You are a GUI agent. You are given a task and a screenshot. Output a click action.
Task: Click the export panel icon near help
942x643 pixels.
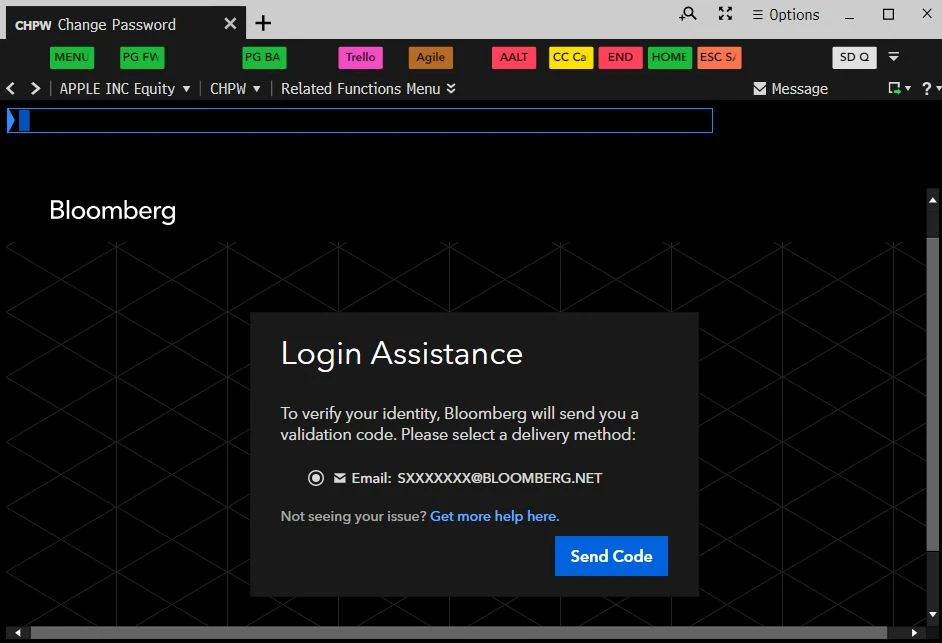tap(896, 89)
